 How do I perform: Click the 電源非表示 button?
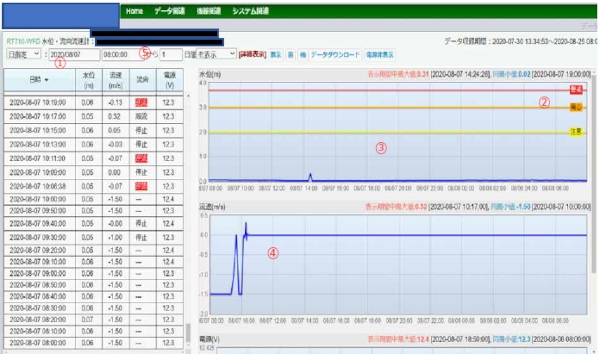click(x=380, y=55)
